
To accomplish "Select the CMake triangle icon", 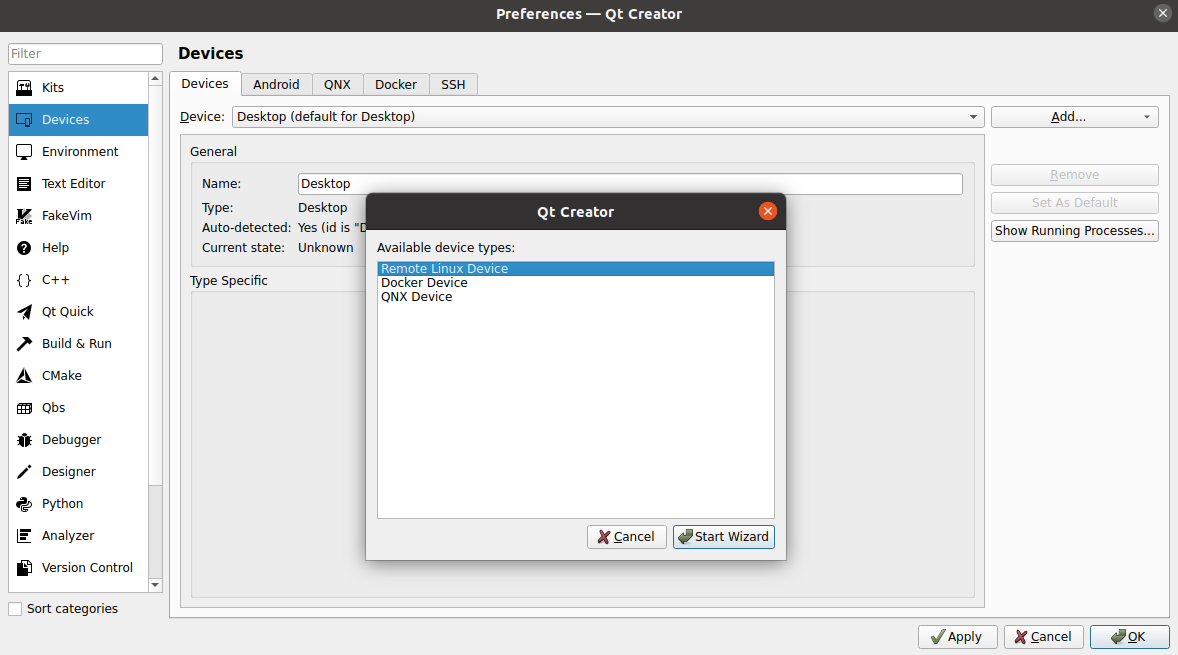I will pos(25,376).
